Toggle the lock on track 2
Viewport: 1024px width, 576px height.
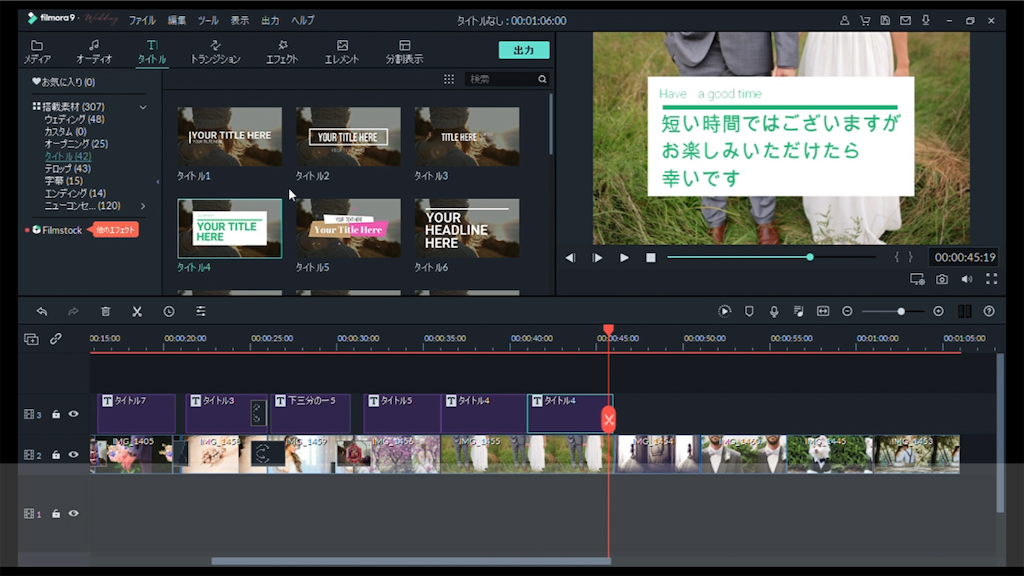(56, 455)
